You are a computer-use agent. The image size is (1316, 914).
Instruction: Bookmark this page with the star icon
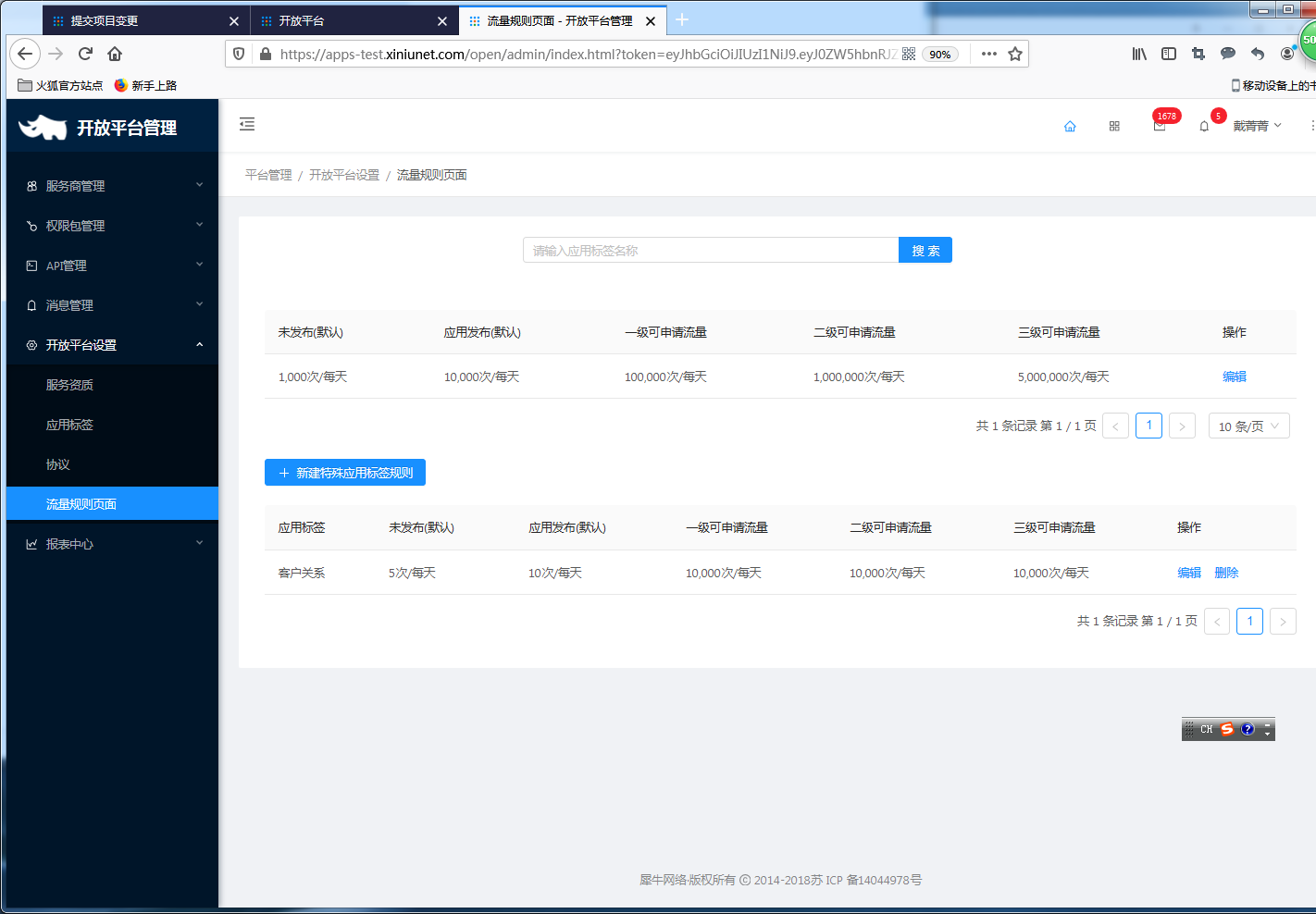[x=1015, y=54]
